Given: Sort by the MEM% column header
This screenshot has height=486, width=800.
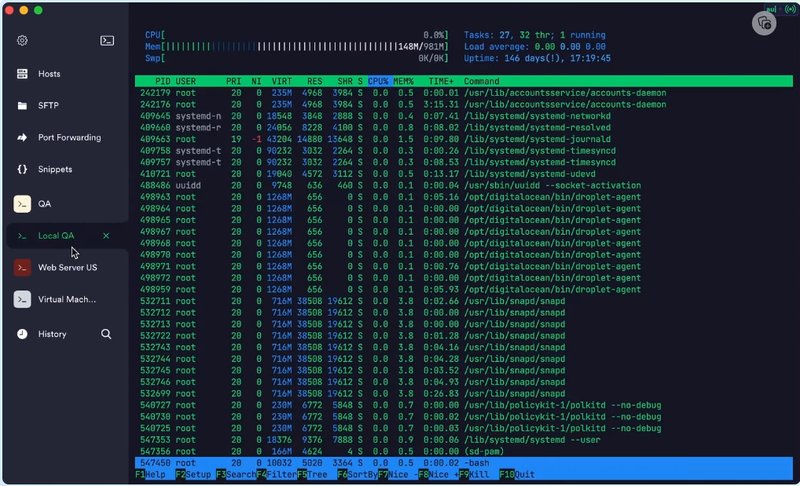Looking at the screenshot, I should 405,80.
